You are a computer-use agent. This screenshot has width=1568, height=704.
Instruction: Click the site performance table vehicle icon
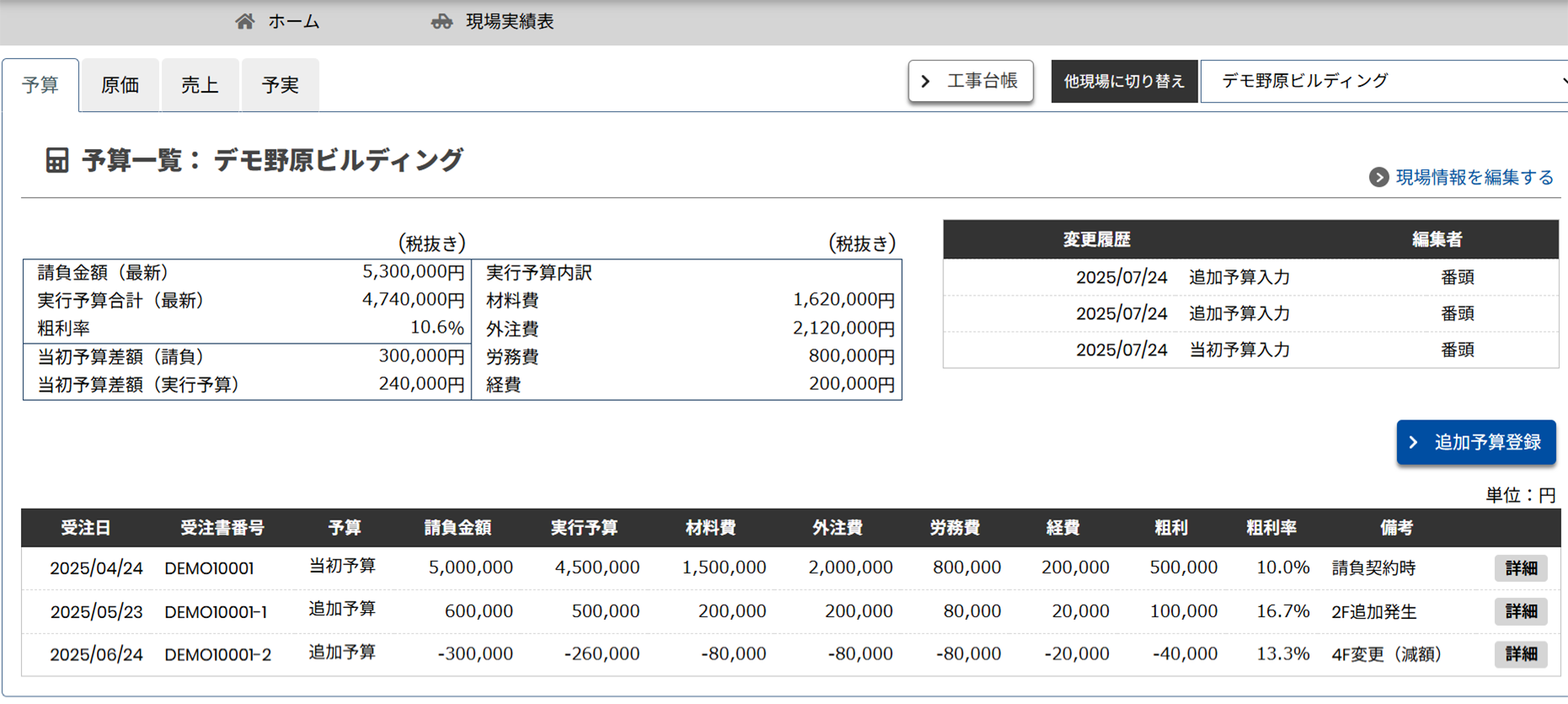[x=442, y=22]
